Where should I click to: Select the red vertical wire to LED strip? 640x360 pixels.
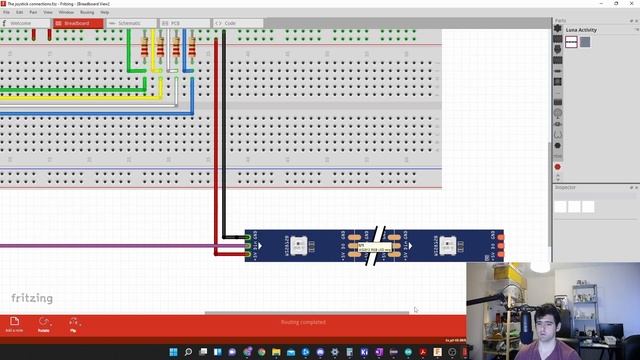coord(216,147)
